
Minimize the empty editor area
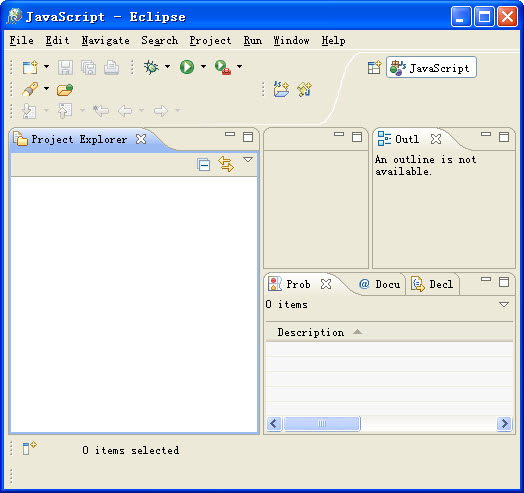[x=339, y=134]
